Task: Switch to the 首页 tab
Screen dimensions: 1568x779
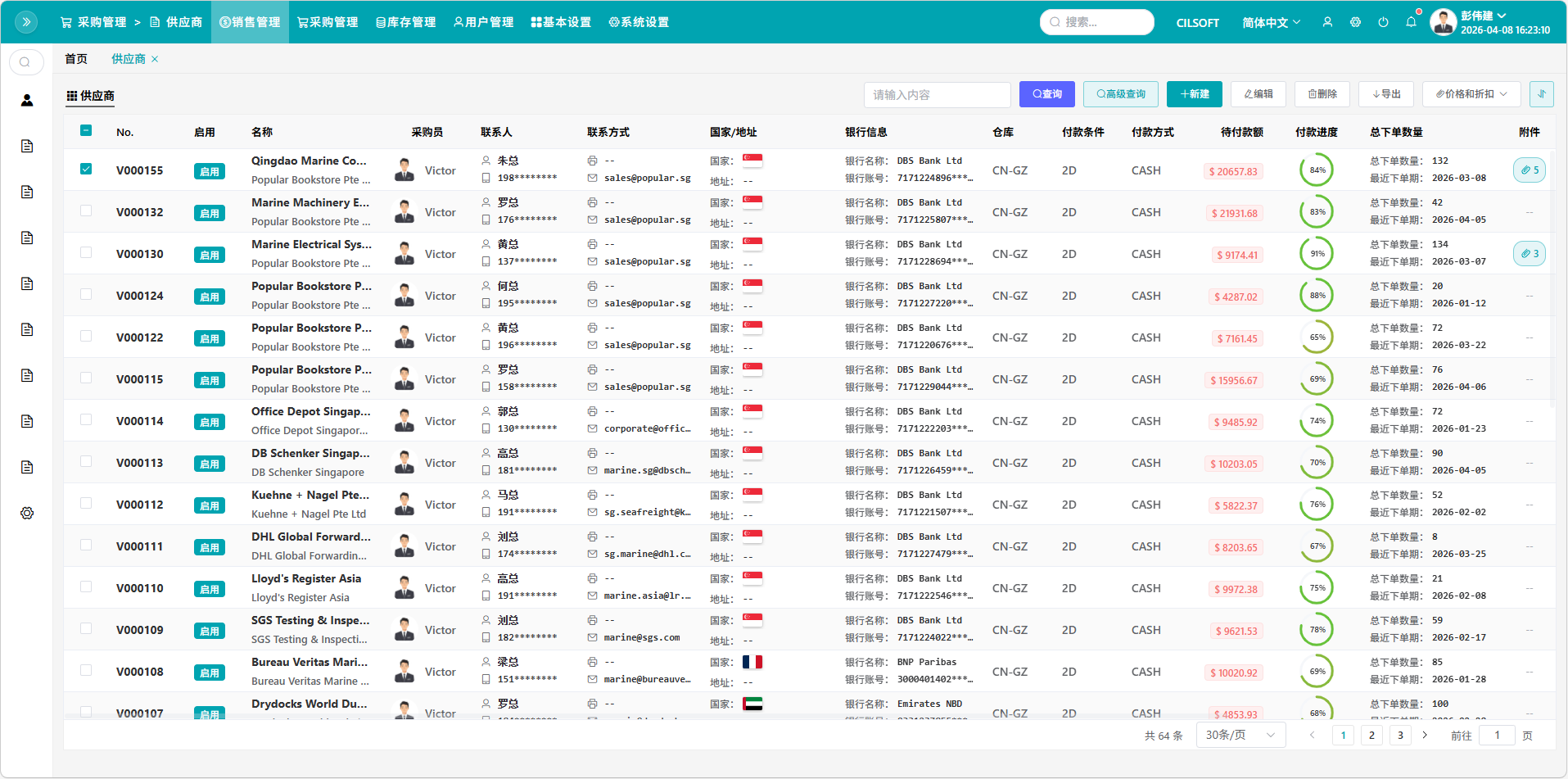Action: click(76, 59)
